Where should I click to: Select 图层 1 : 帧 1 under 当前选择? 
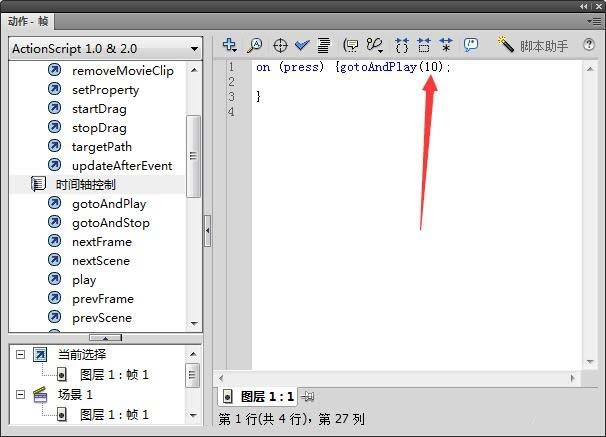114,374
